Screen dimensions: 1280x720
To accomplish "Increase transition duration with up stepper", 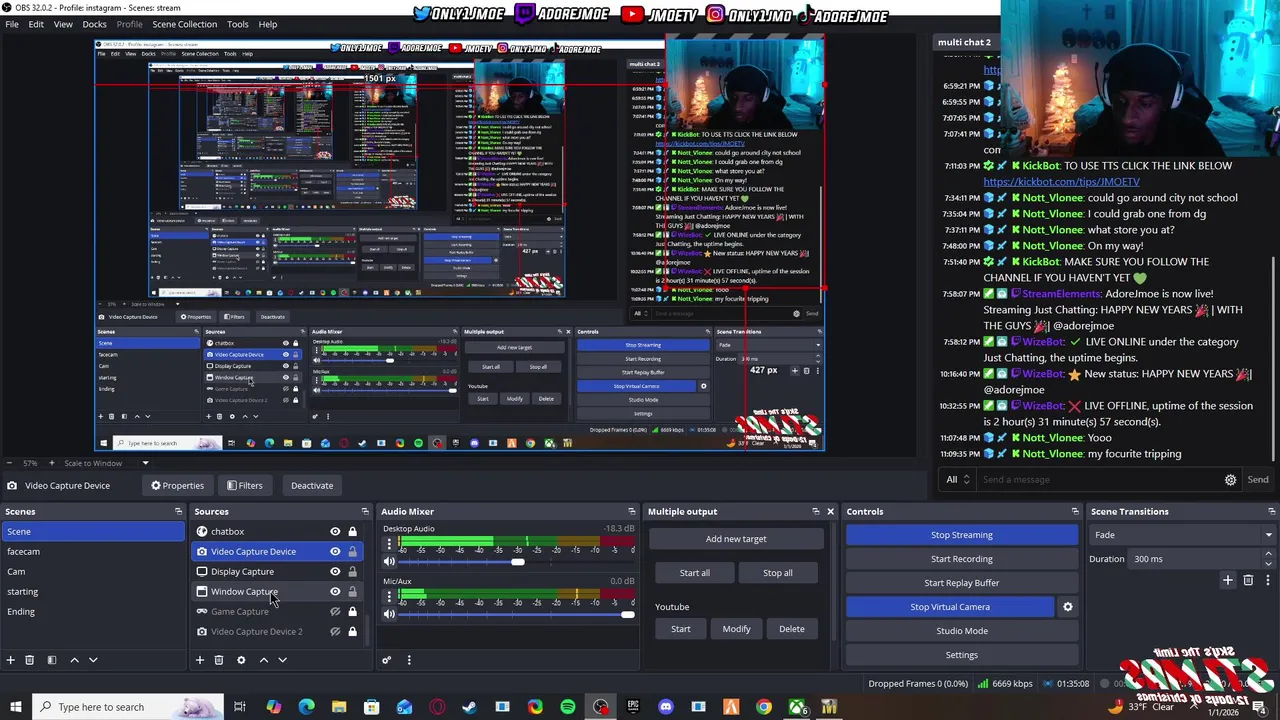I will pyautogui.click(x=1269, y=555).
